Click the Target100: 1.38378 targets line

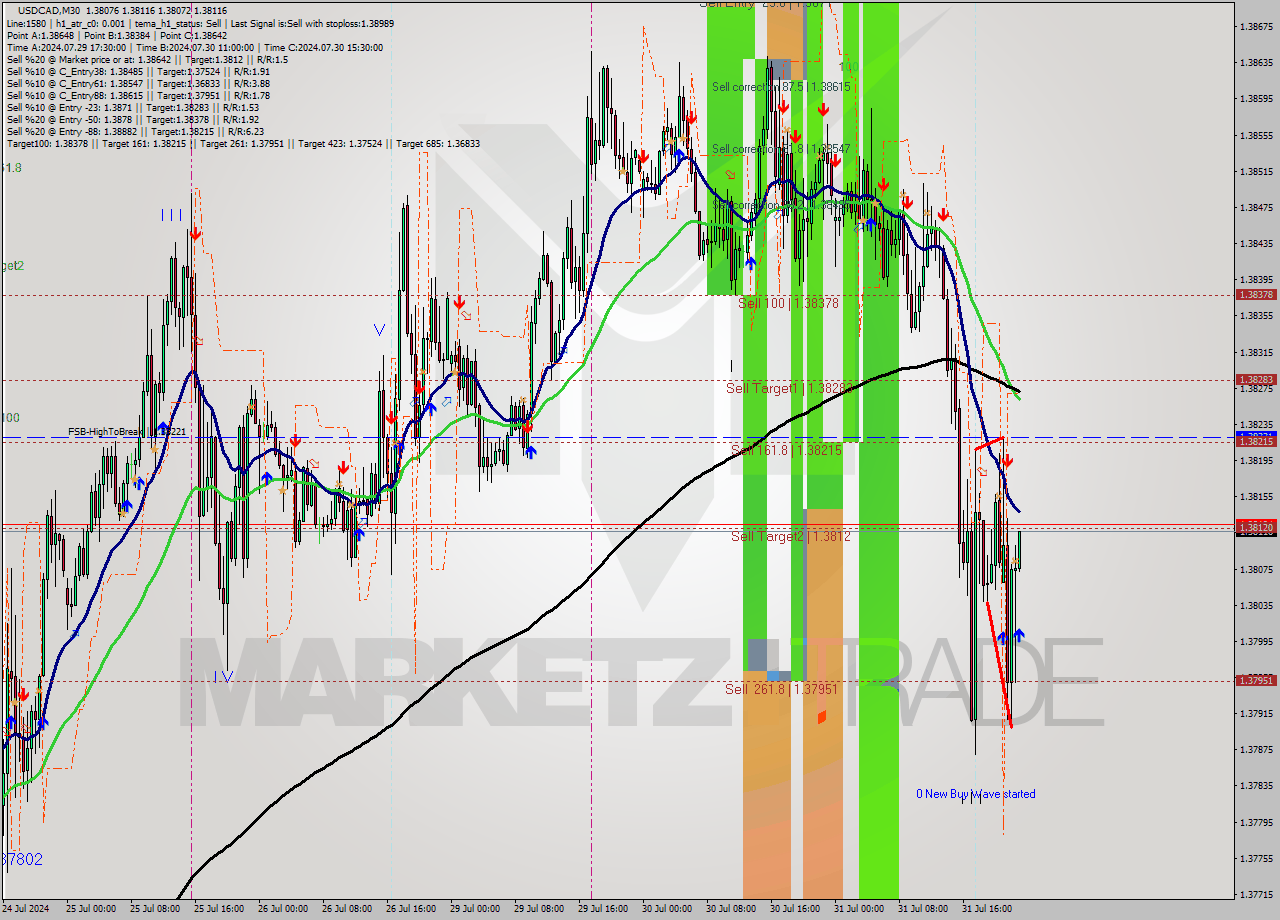click(243, 143)
